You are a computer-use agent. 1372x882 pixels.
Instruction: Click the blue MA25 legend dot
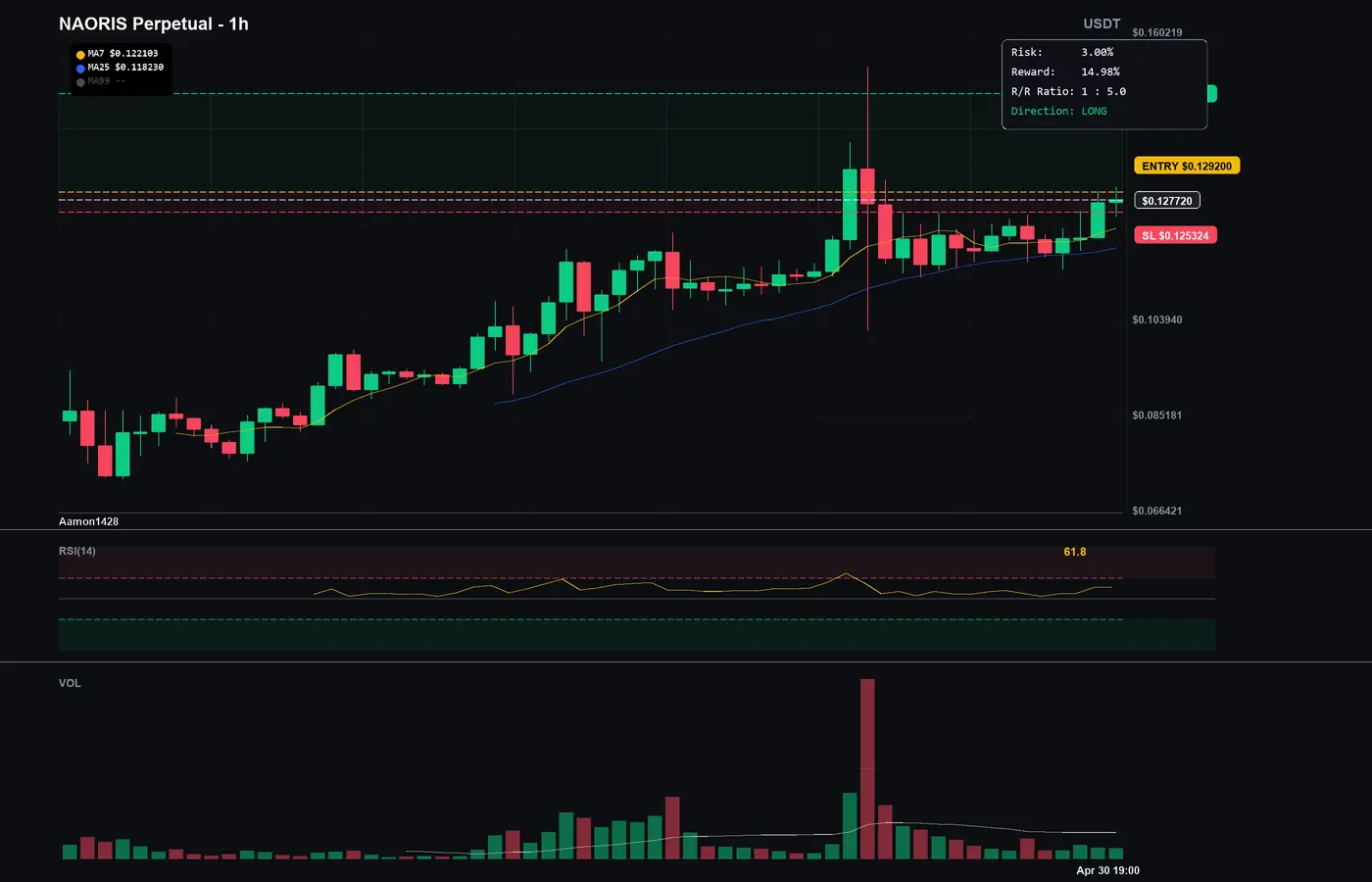tap(80, 69)
